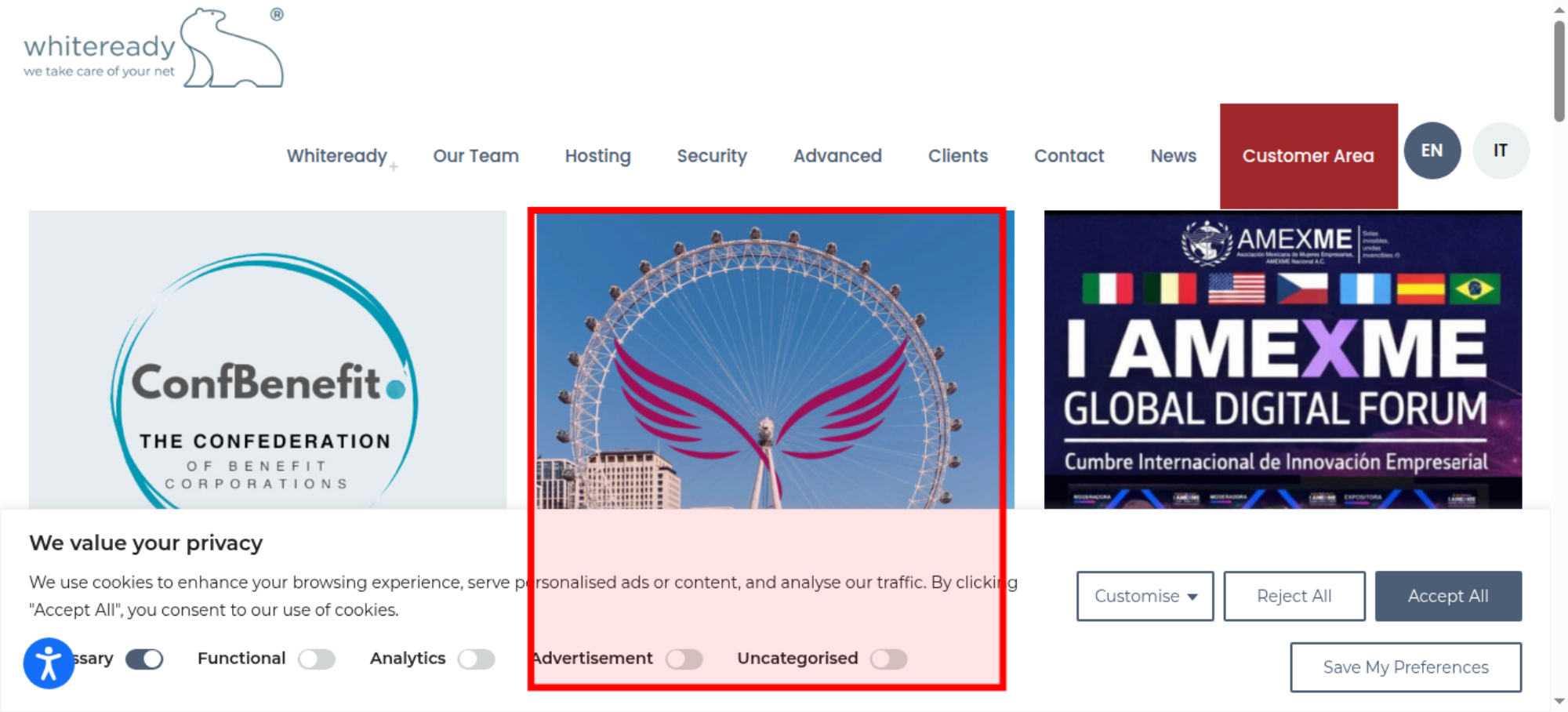
Task: Save my cookie preferences
Action: click(1406, 667)
